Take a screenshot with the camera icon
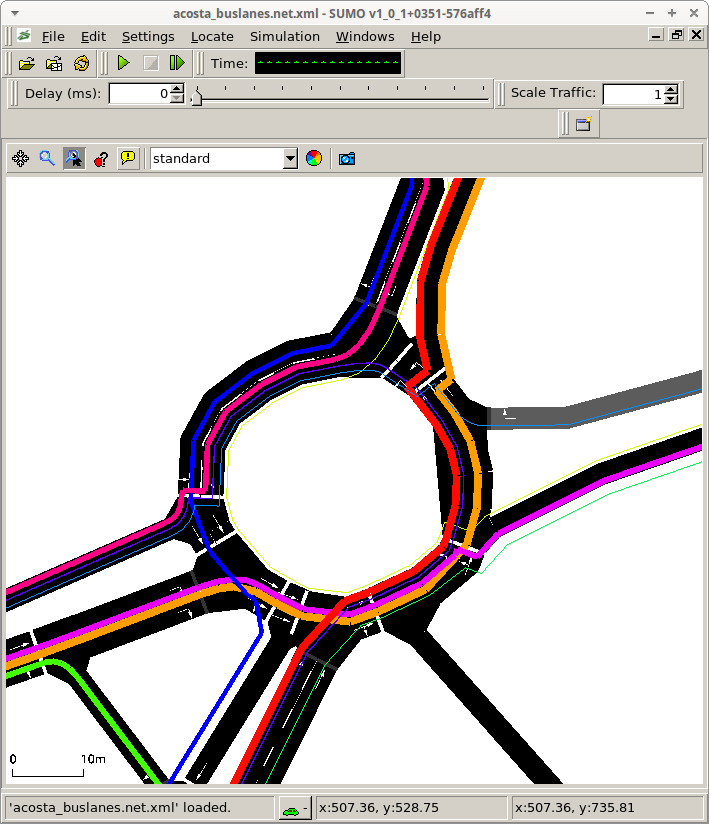 pos(347,158)
